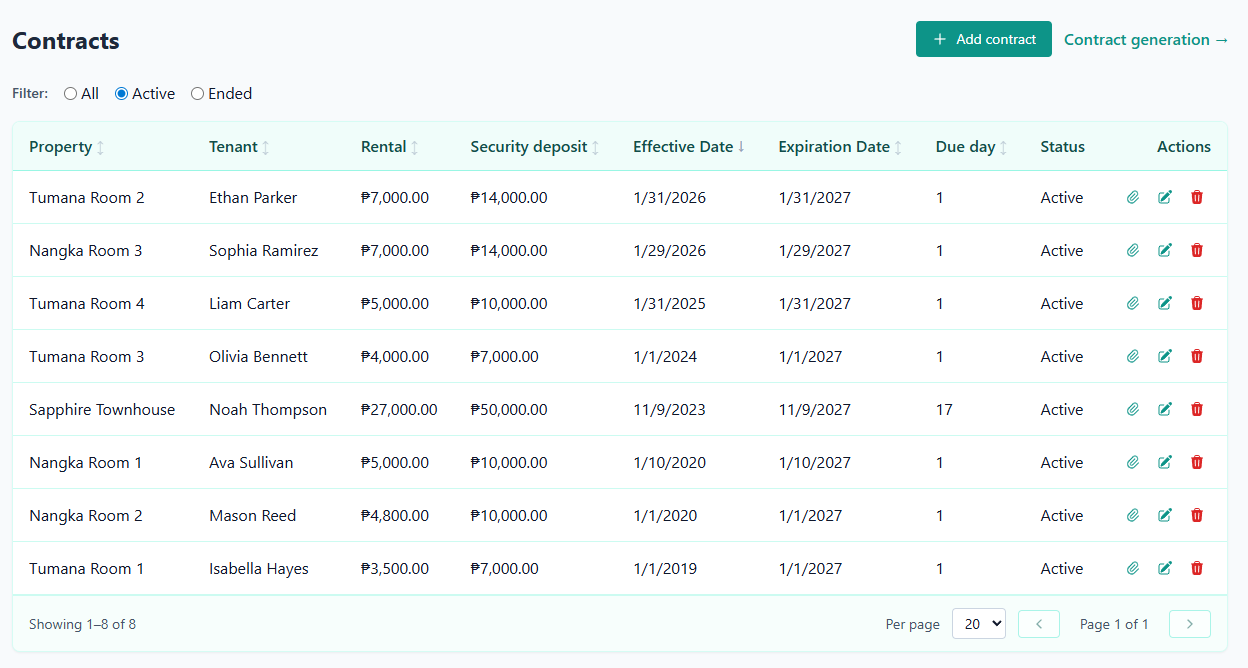Open attachment icon for Sapphire Townhouse row
The image size is (1248, 668).
click(x=1133, y=410)
